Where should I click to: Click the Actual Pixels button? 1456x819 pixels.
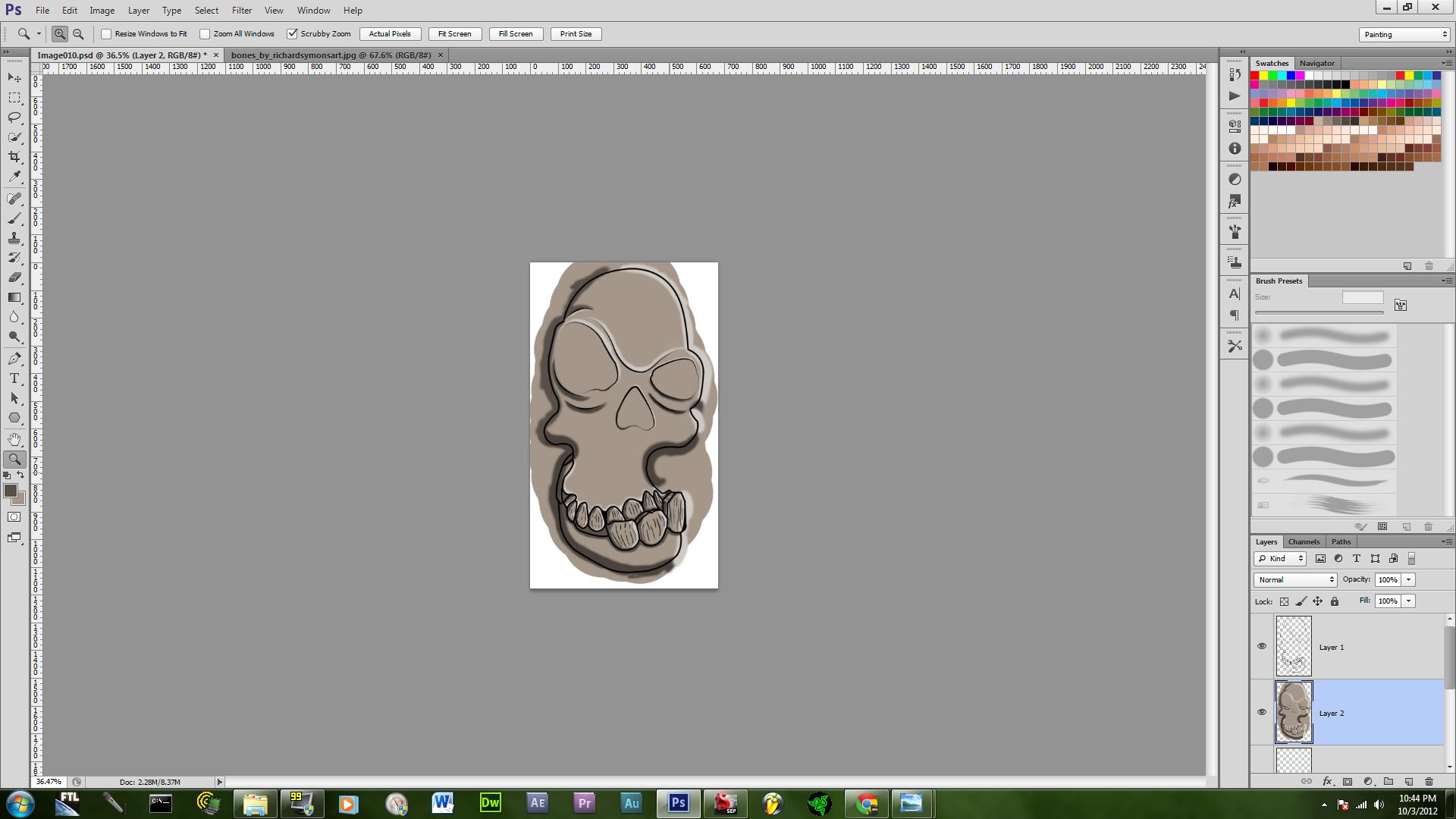[390, 34]
